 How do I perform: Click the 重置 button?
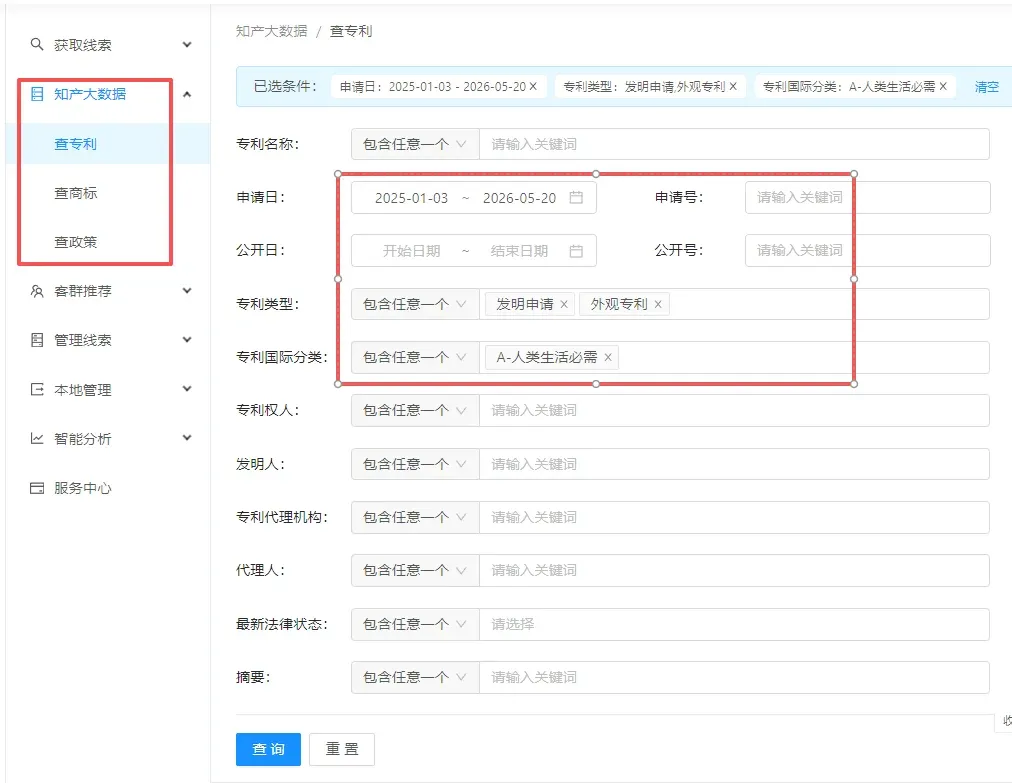[x=342, y=749]
